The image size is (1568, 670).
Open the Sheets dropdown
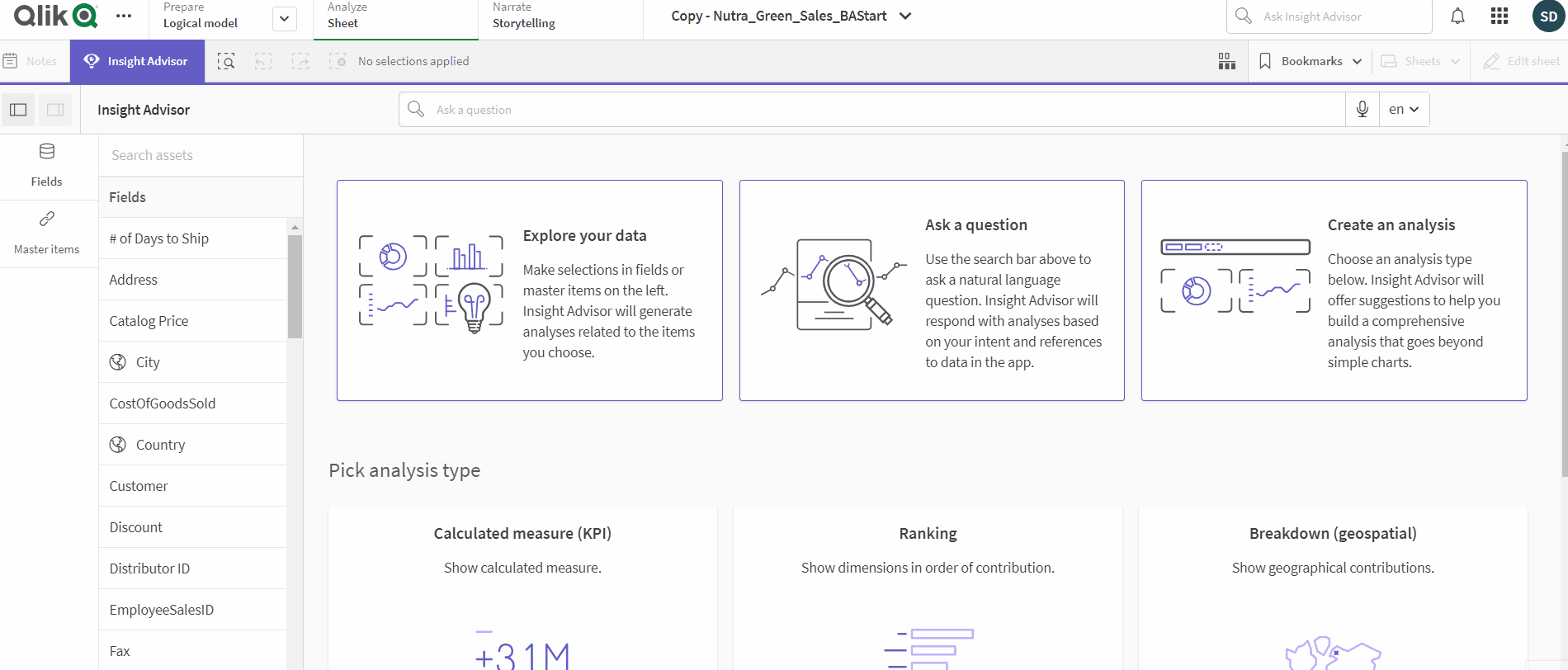point(1420,61)
